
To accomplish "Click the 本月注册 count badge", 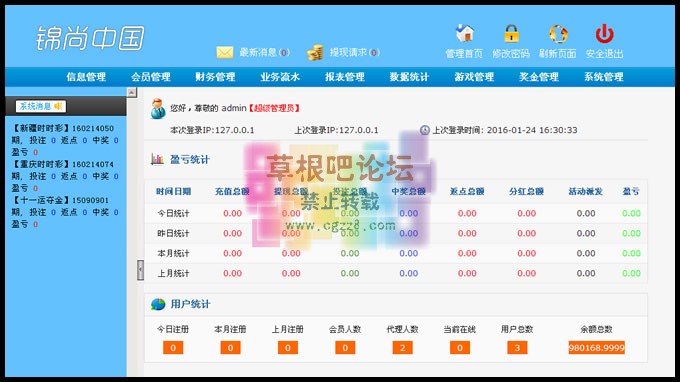I will tap(230, 348).
